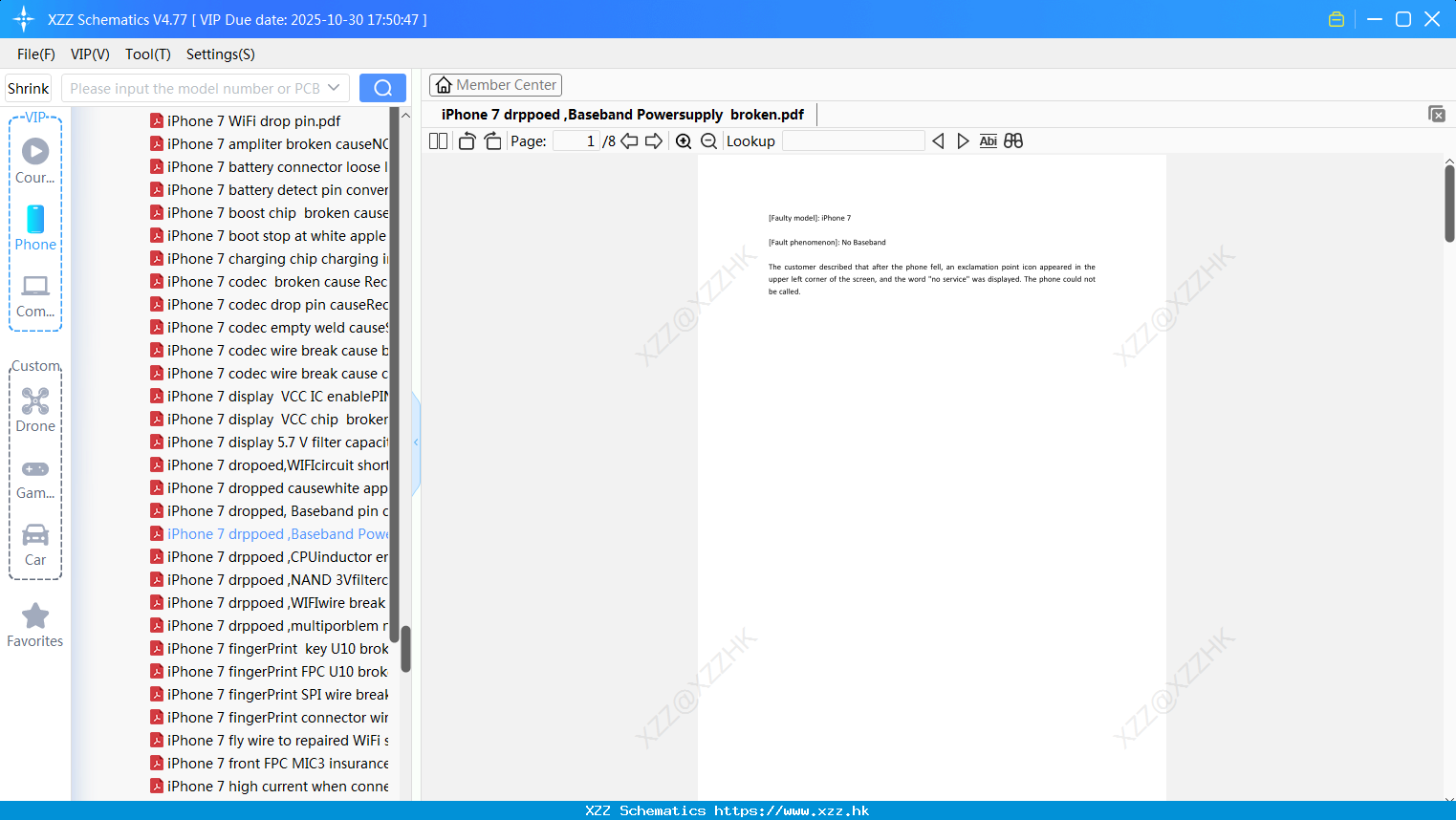Screen dimensions: 1456x820
Task: Click XZZ Schematics website link in status bar
Action: coord(728,810)
